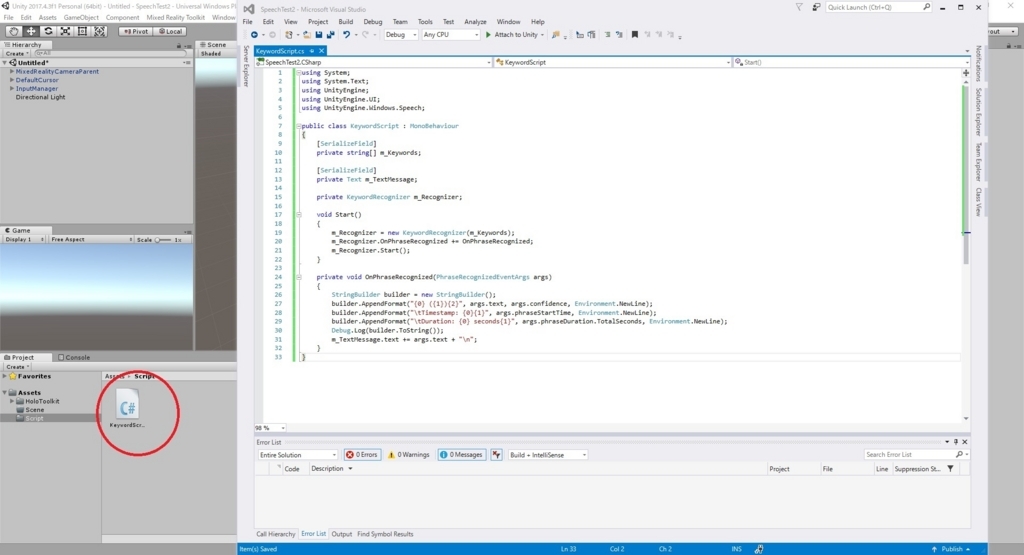1024x555 pixels.
Task: Collapse the KeywordScript class code region
Action: pyautogui.click(x=298, y=126)
